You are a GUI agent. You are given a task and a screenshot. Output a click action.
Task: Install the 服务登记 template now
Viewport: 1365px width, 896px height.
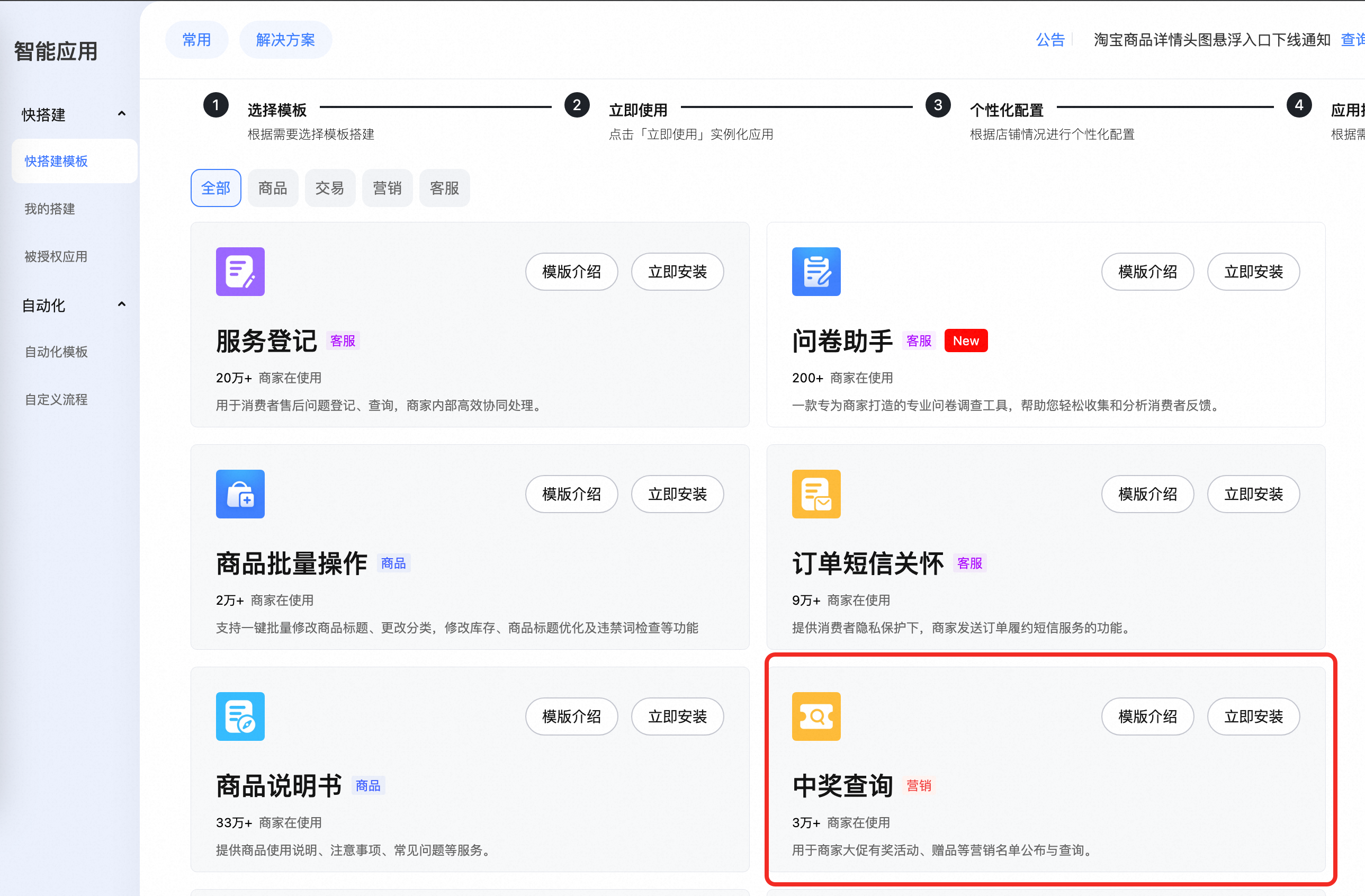pos(677,271)
